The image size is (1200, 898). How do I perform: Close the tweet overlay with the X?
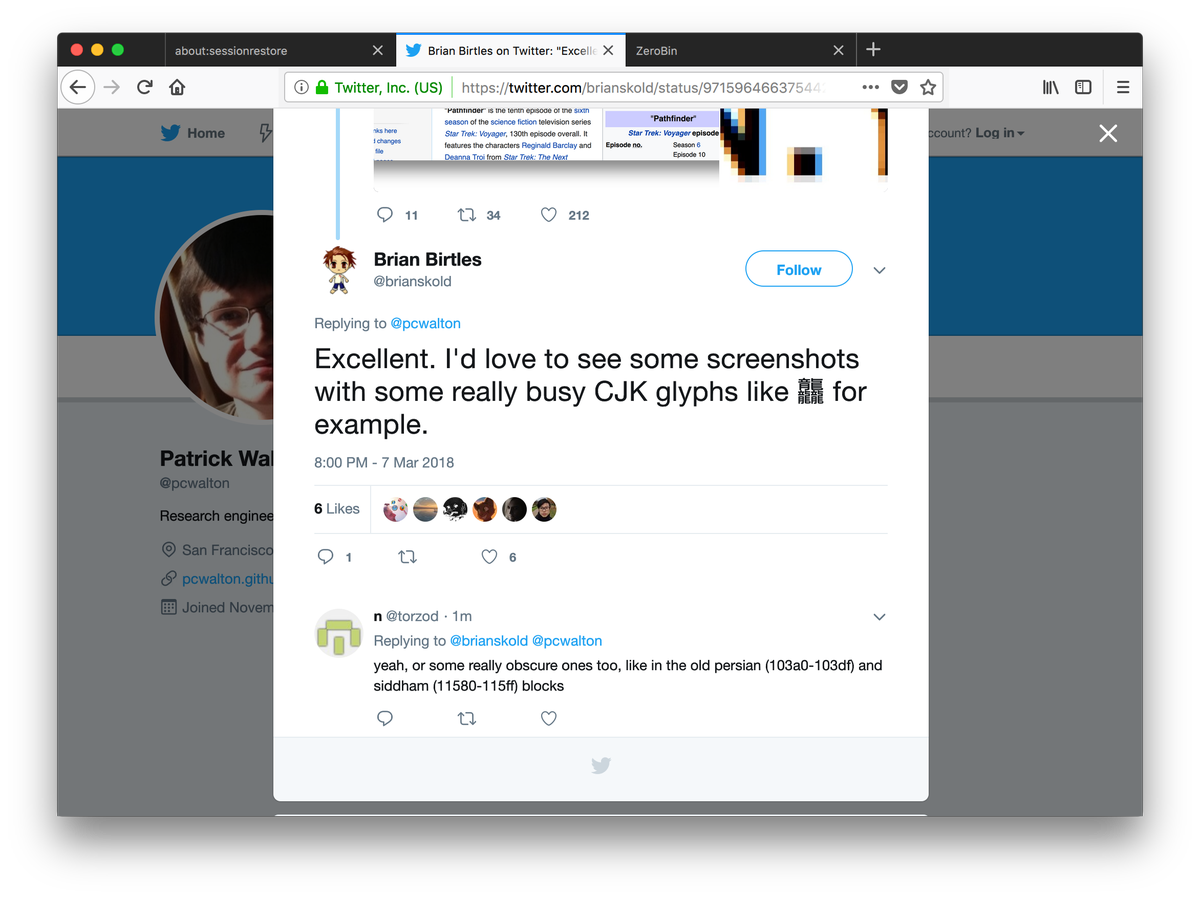(1108, 133)
